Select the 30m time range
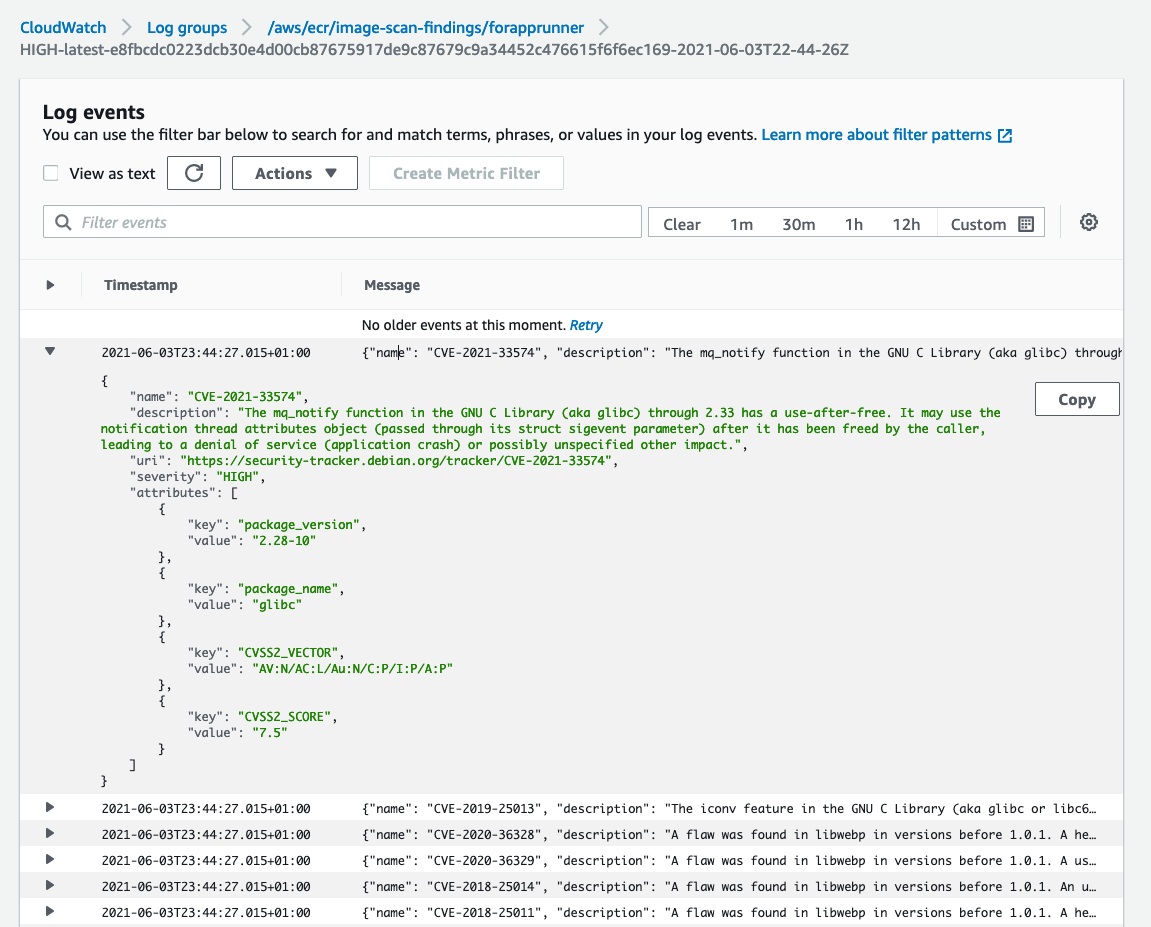 pyautogui.click(x=799, y=225)
